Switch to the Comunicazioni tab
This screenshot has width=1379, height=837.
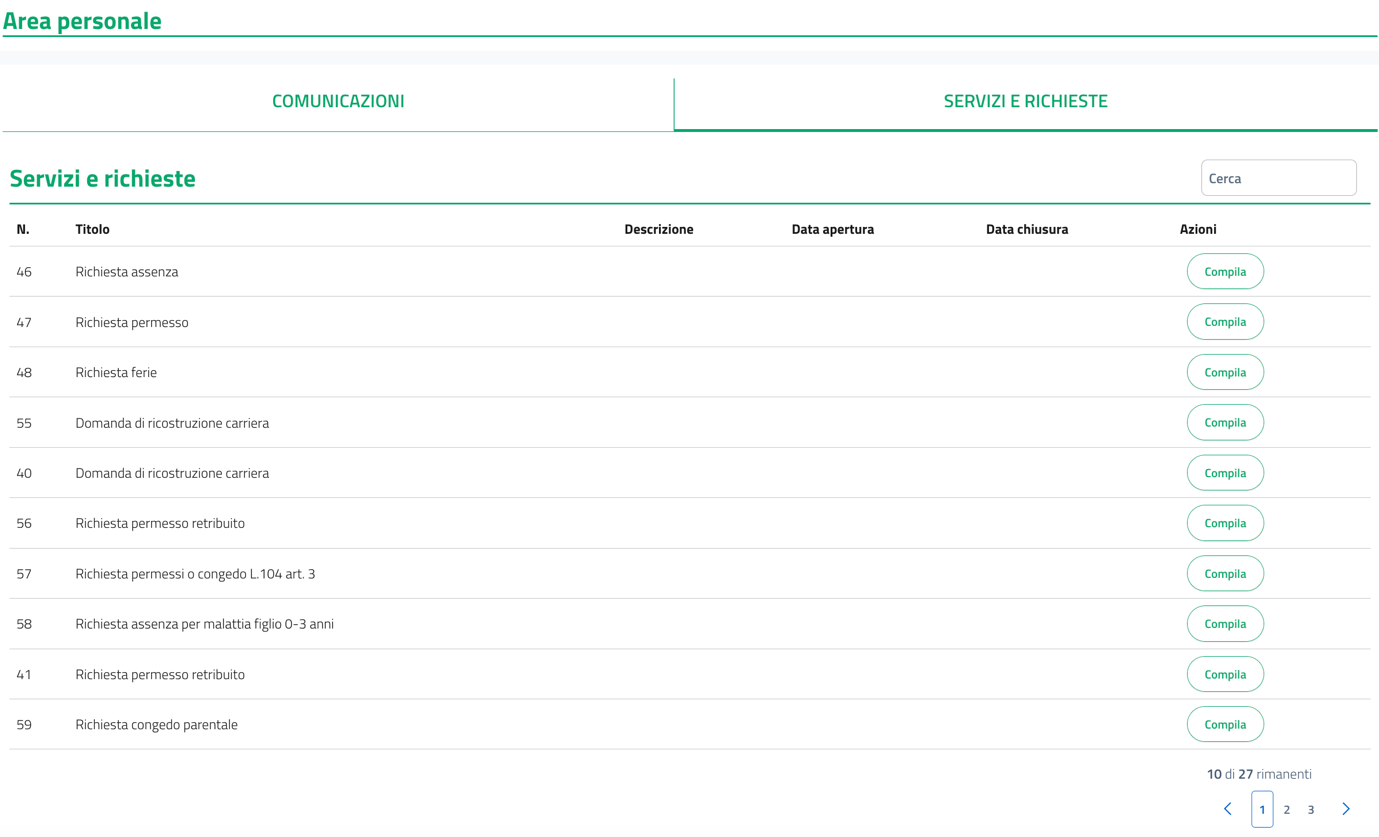click(338, 101)
